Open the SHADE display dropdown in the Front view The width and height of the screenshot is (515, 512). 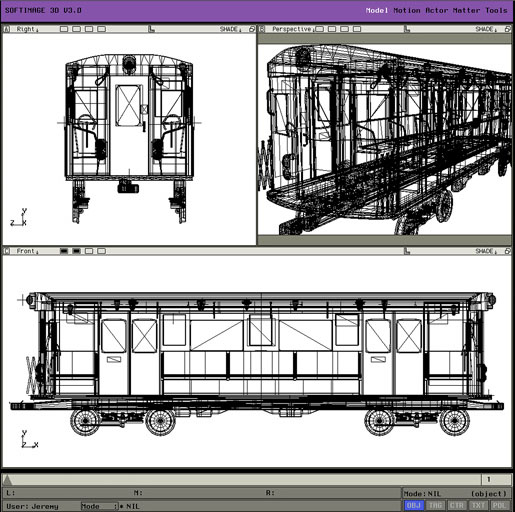point(486,251)
